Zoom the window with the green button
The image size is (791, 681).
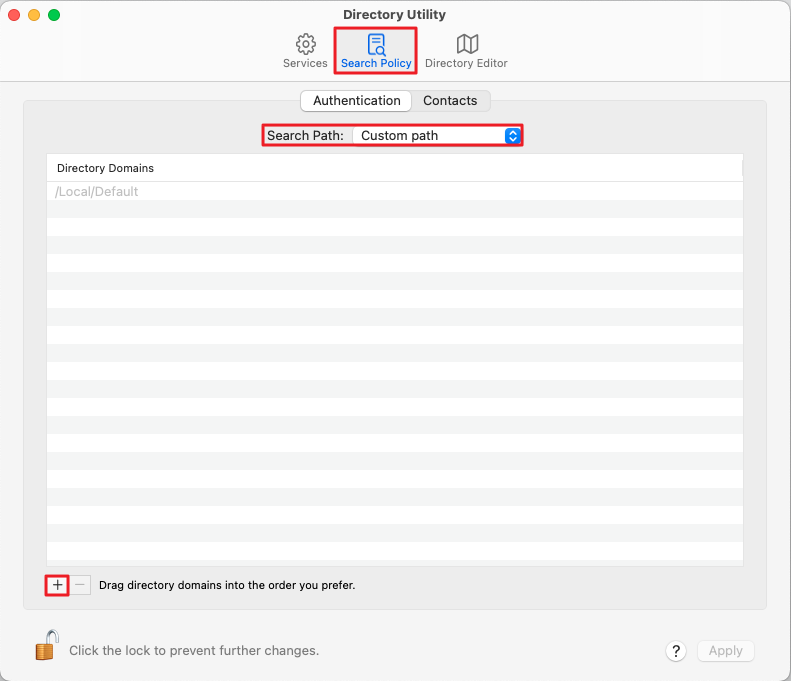[x=54, y=15]
